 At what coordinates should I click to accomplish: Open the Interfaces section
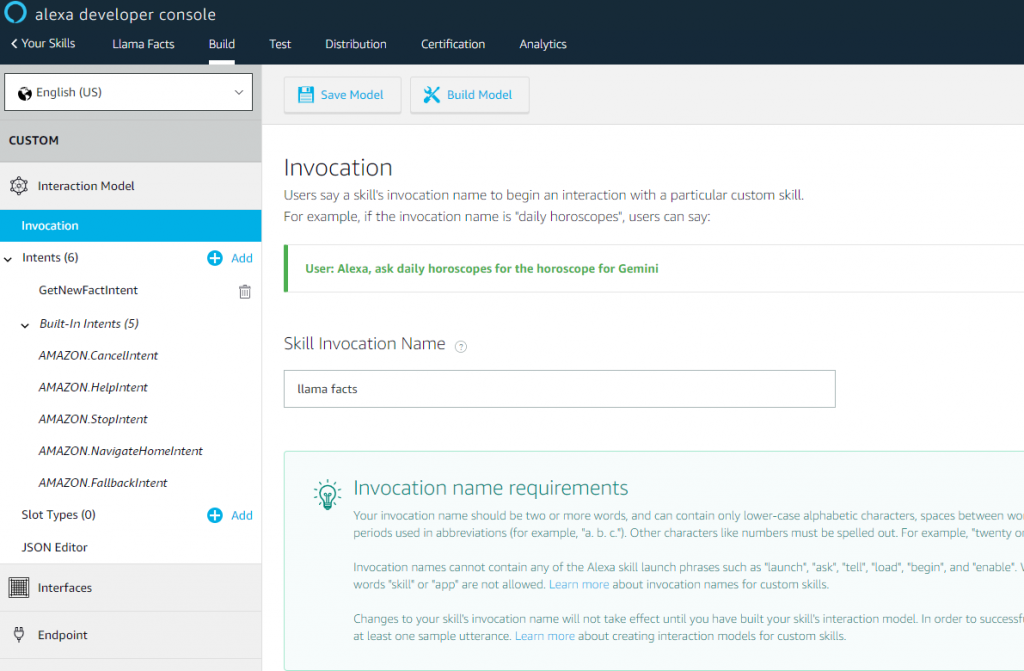[x=131, y=588]
